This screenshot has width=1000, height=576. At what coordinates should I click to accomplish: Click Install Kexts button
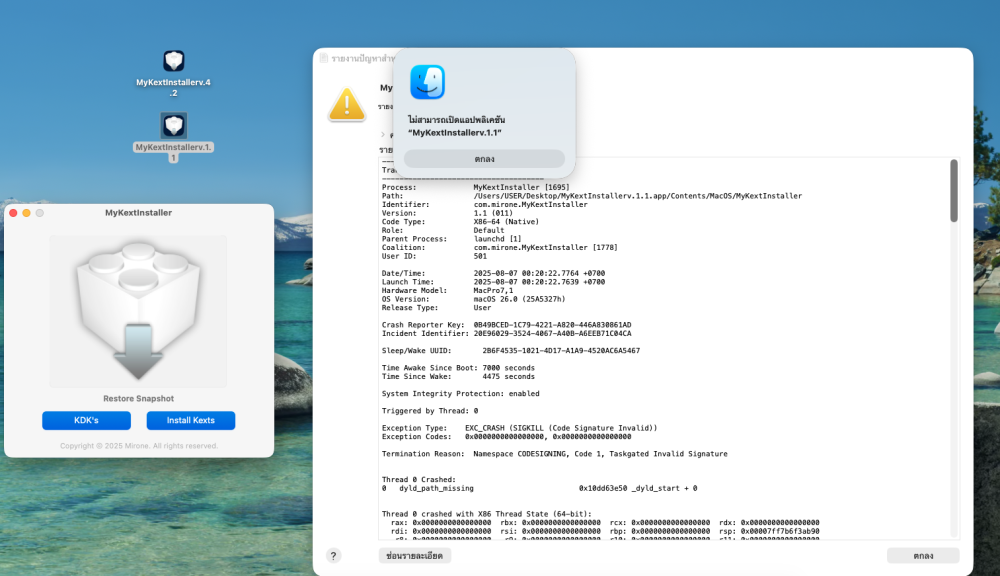pyautogui.click(x=191, y=420)
